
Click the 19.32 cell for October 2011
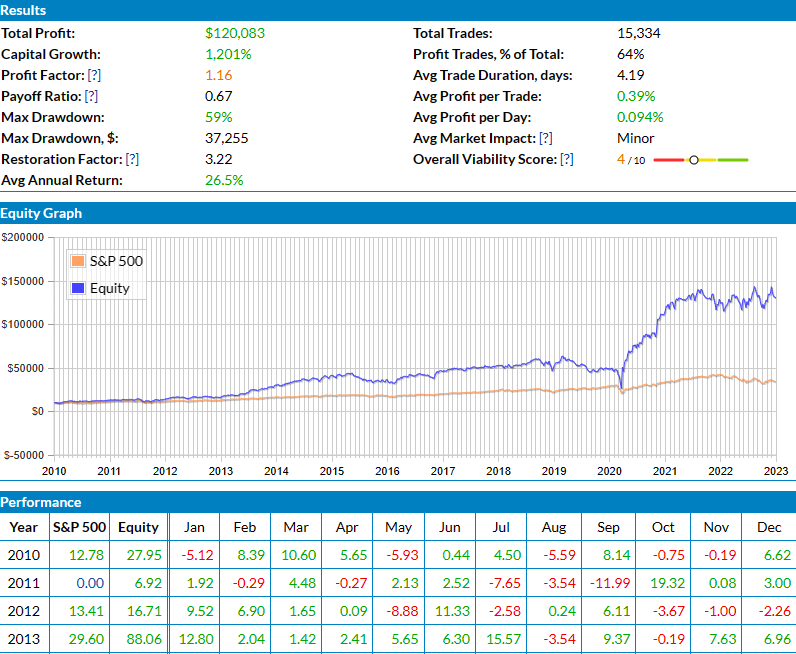coord(663,583)
